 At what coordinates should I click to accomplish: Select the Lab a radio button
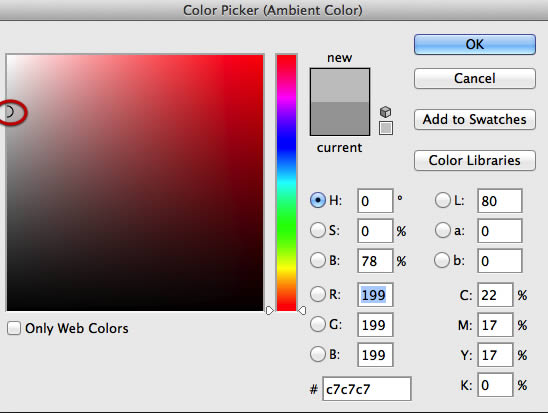(x=442, y=231)
